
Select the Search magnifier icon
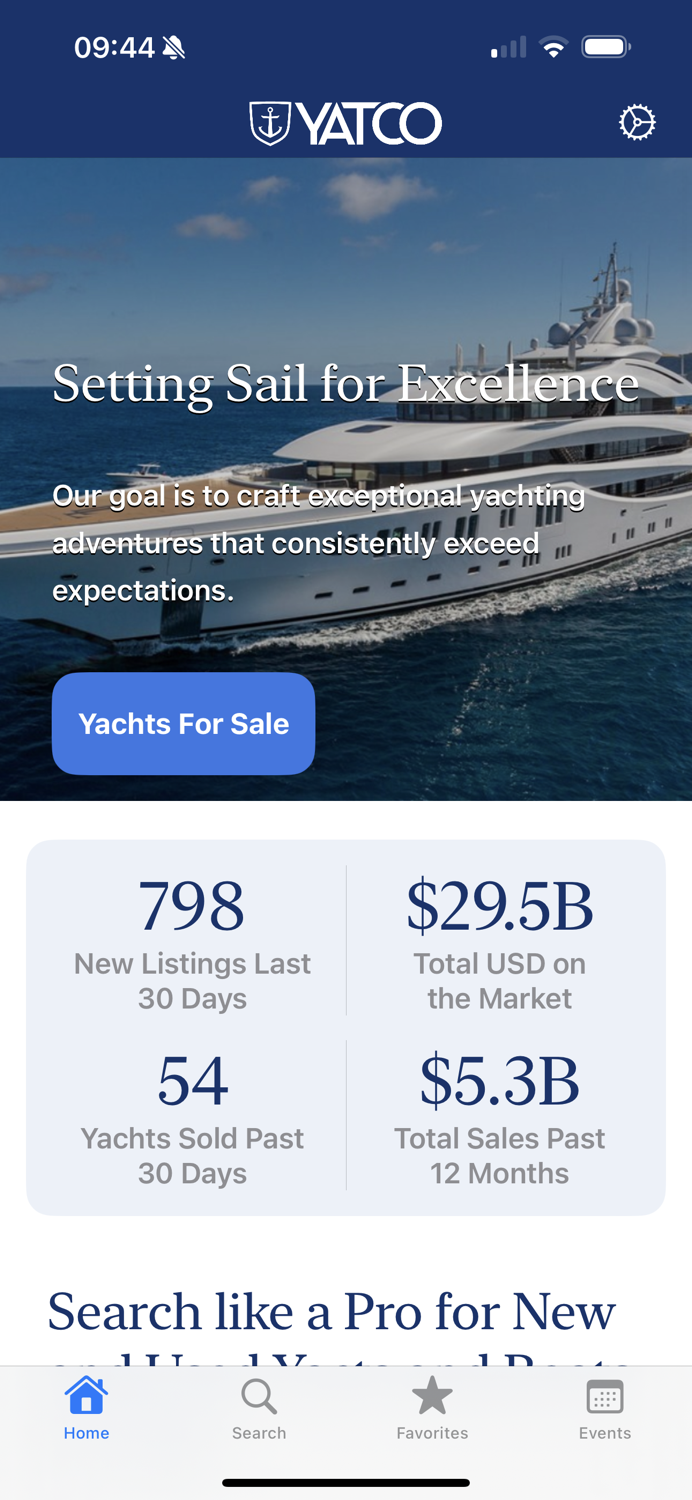(258, 1395)
